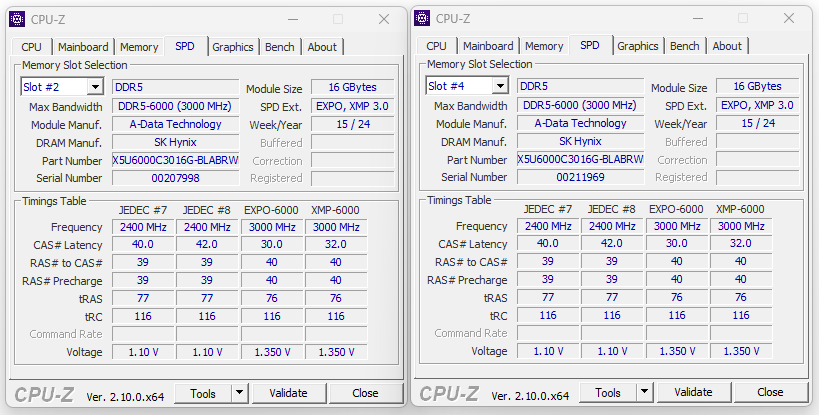Expand the Tools arrow in the Slot #2 window
The height and width of the screenshot is (415, 819).
239,393
